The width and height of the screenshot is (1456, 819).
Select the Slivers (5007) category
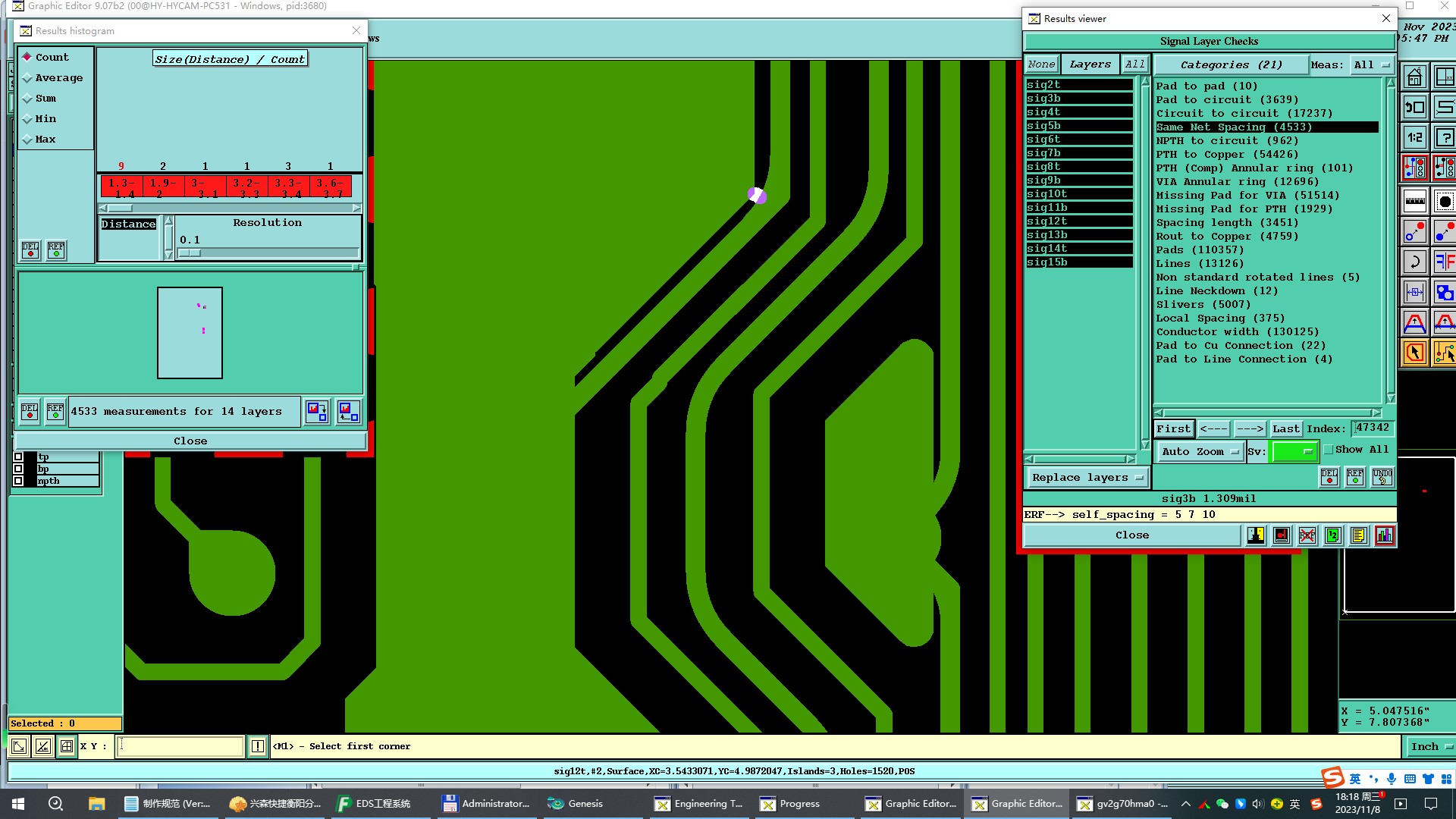pos(1203,305)
